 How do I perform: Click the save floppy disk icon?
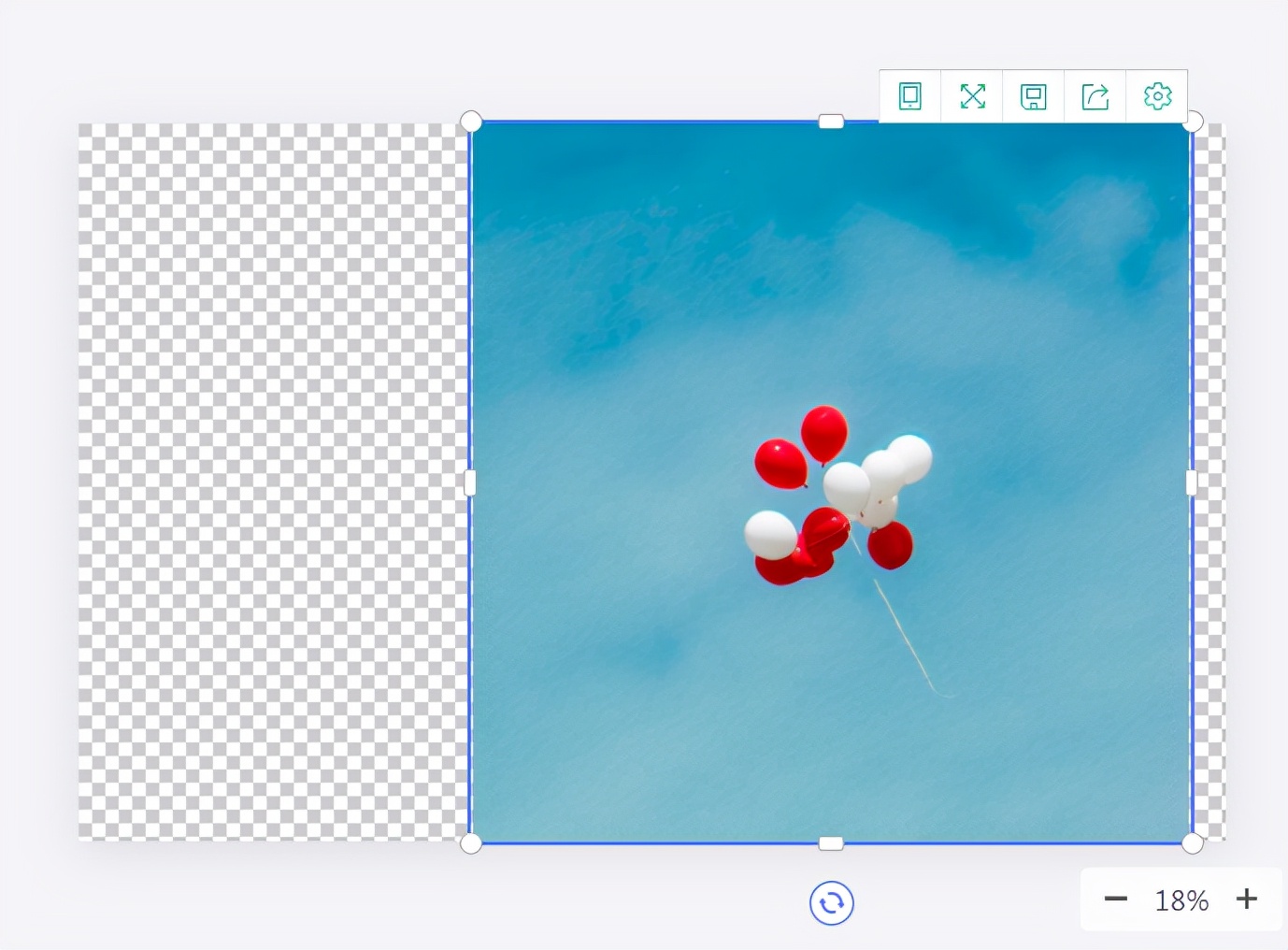(x=1033, y=96)
